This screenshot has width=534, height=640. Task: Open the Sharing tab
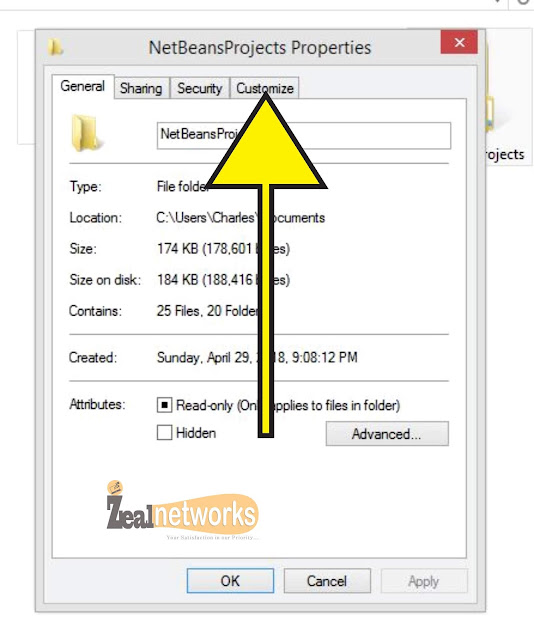pos(141,88)
